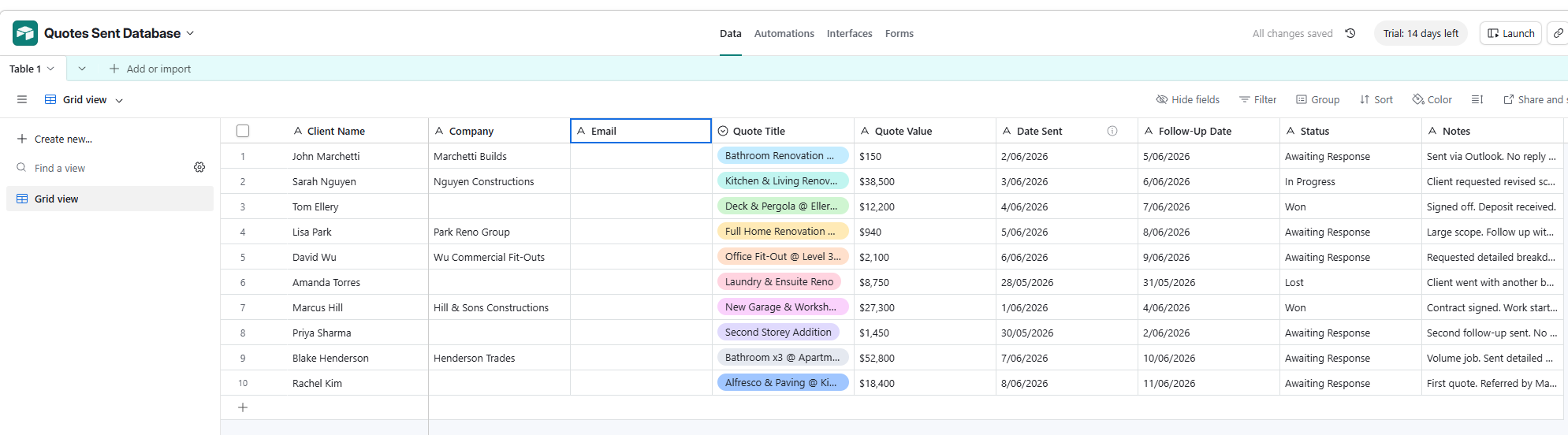Click Share and sync button
This screenshot has width=1568, height=435.
(1535, 99)
